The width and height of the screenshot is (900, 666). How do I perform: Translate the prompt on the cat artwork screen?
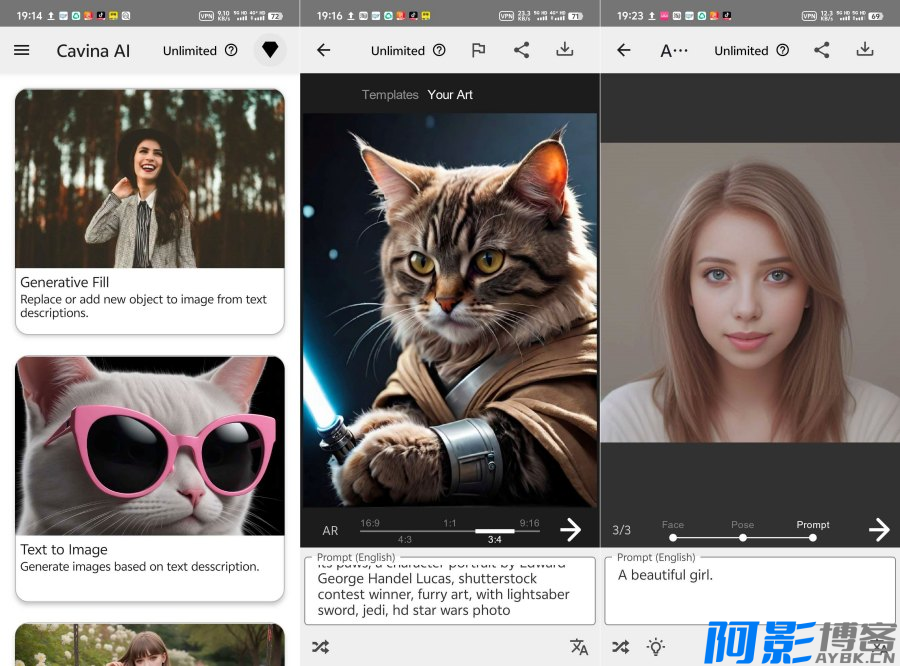tap(579, 647)
